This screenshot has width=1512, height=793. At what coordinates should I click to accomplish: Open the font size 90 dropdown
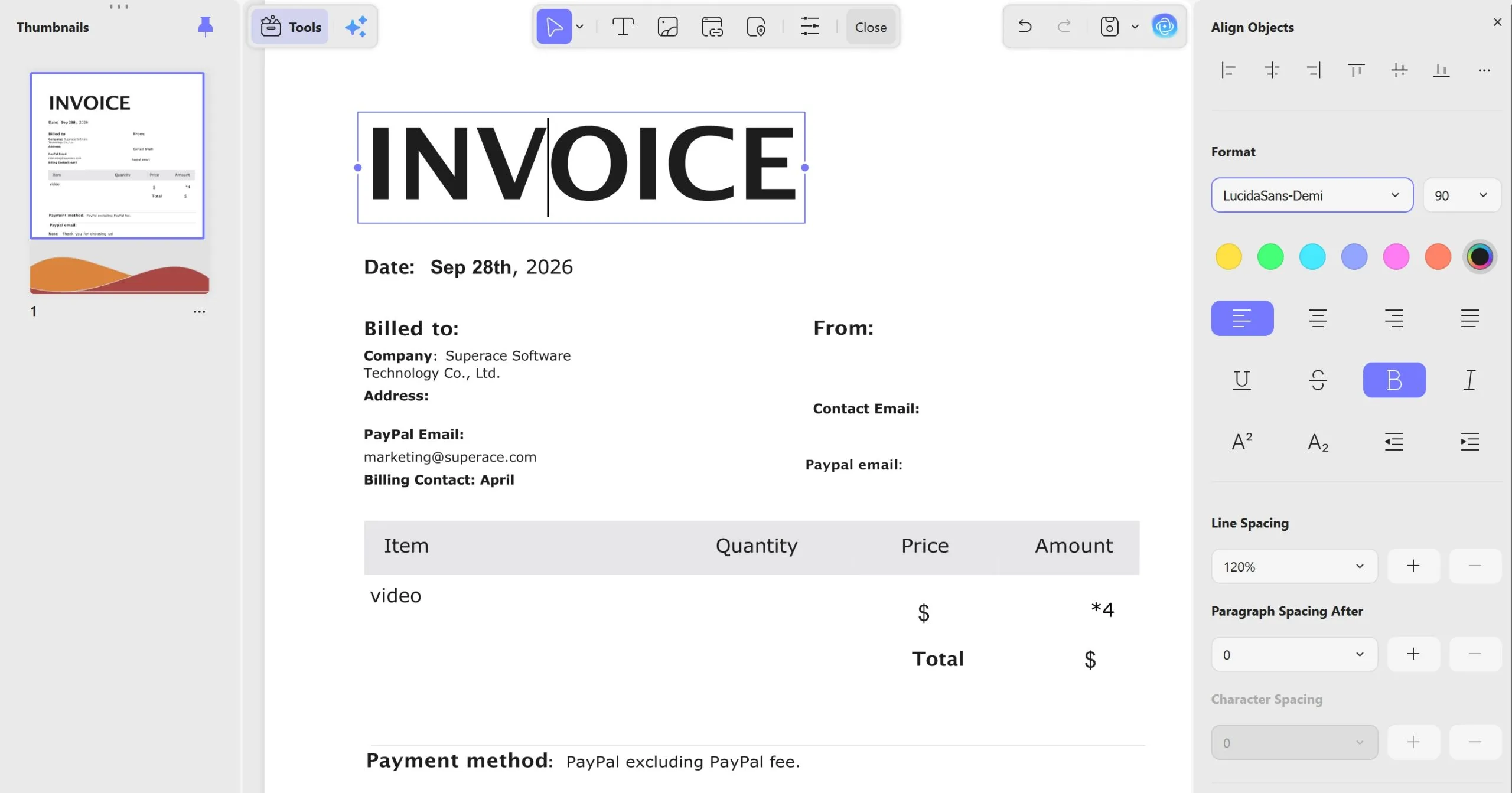[1462, 195]
